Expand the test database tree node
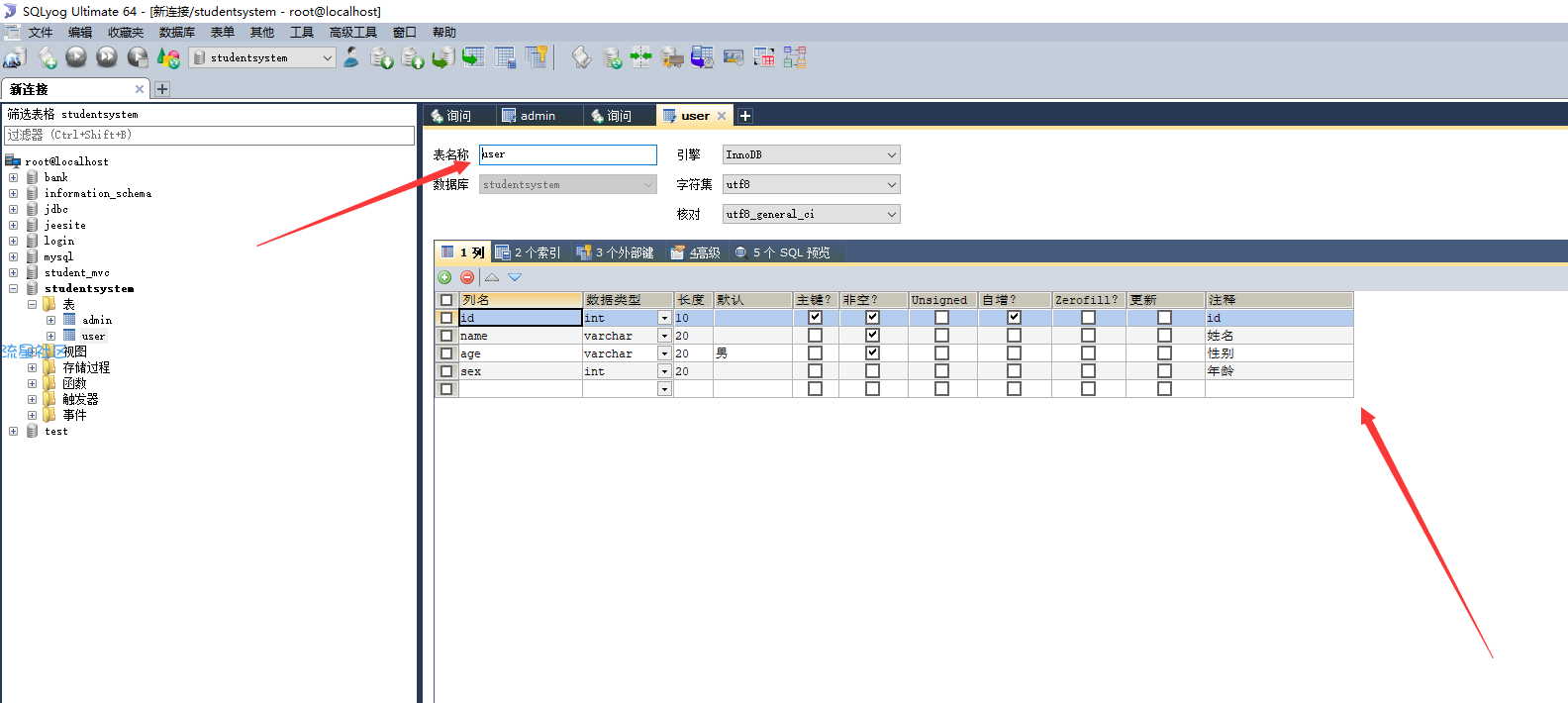 pos(13,432)
